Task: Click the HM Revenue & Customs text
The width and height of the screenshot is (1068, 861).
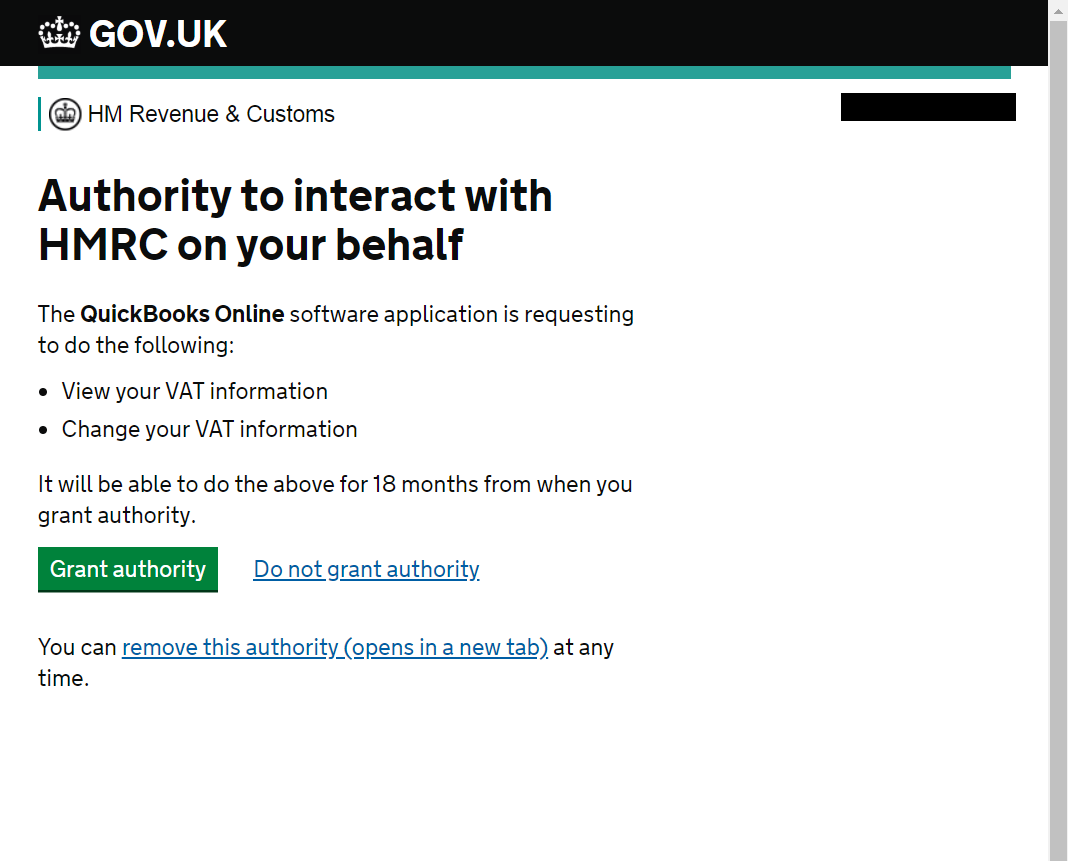Action: (x=211, y=114)
